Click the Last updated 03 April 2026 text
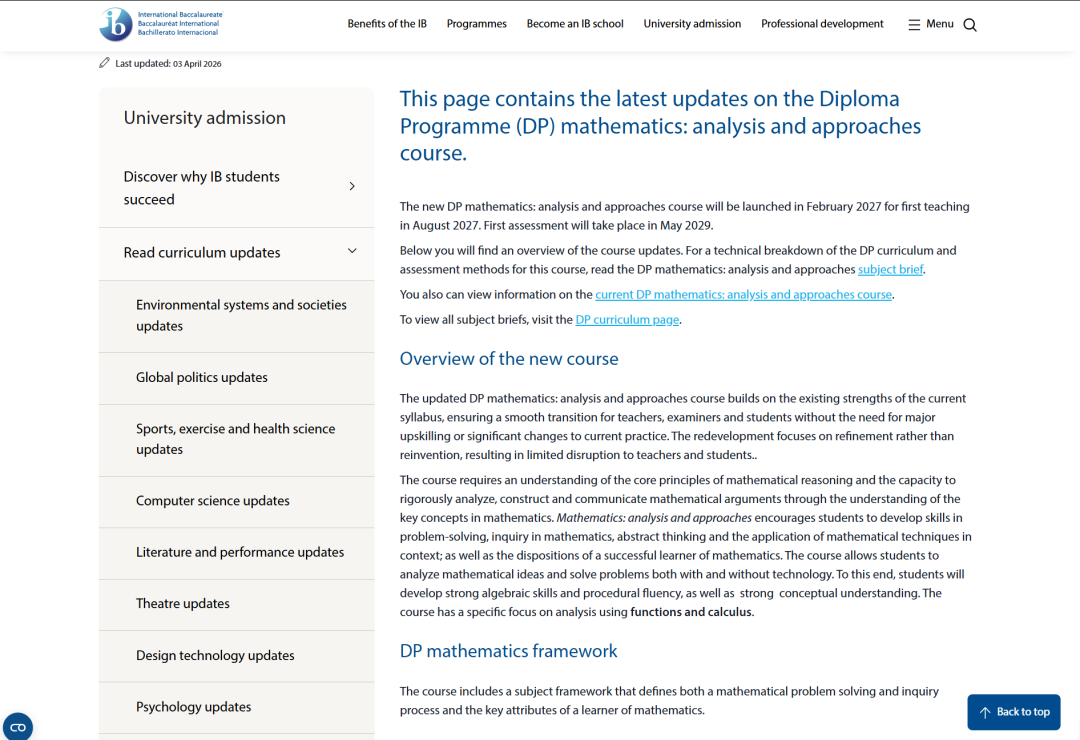This screenshot has height=740, width=1080. (x=168, y=63)
